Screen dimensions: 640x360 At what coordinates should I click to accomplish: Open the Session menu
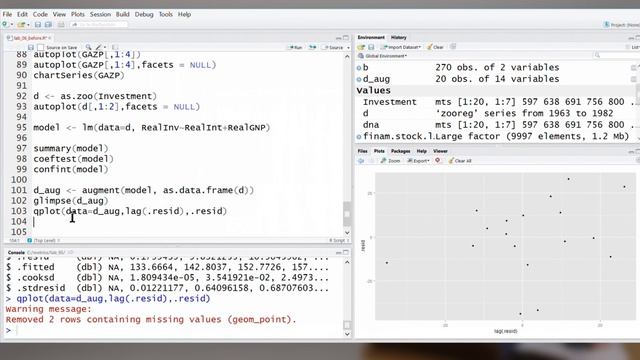point(100,14)
